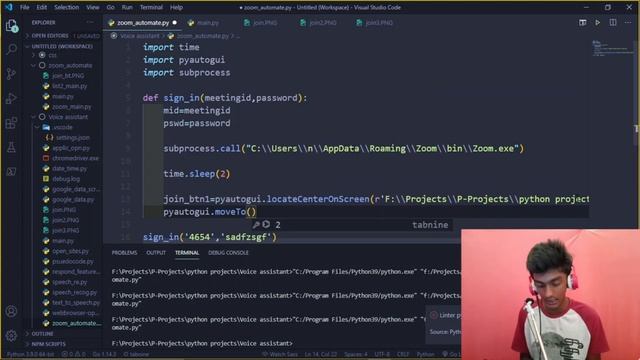Click Python interpreter version in status bar
The height and width of the screenshot is (360, 640).
click(x=30, y=354)
